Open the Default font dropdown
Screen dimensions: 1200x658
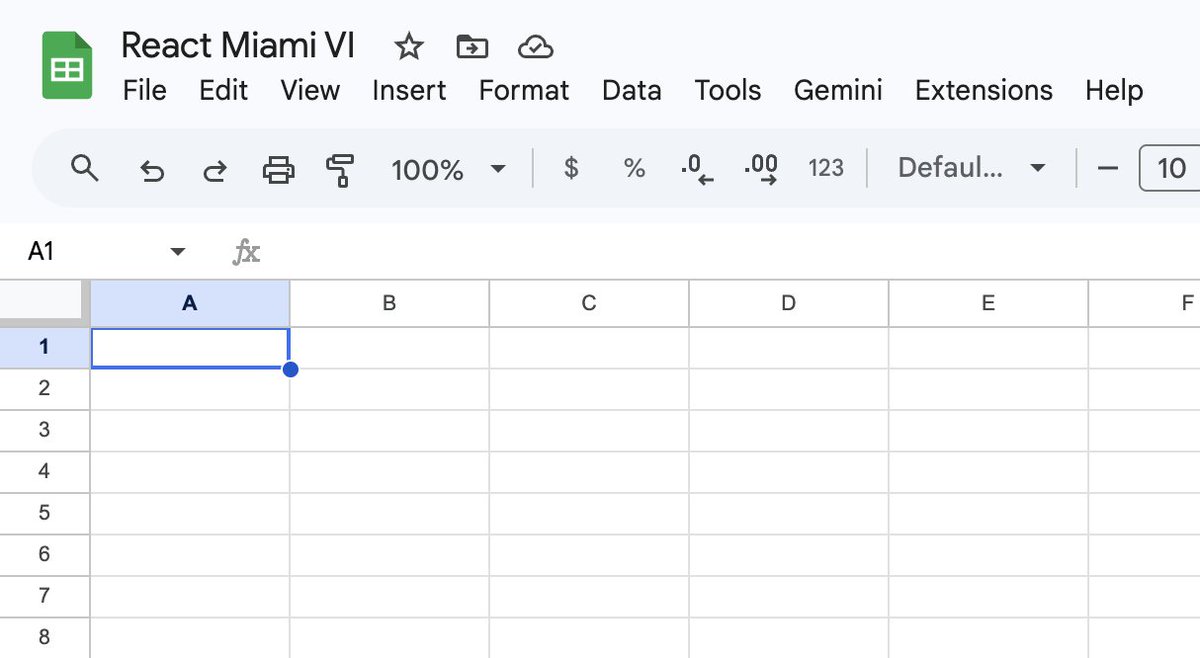(x=972, y=168)
